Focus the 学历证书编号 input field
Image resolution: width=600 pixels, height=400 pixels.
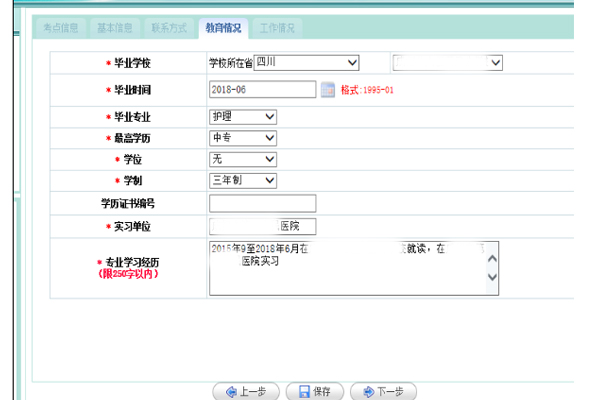[262, 203]
